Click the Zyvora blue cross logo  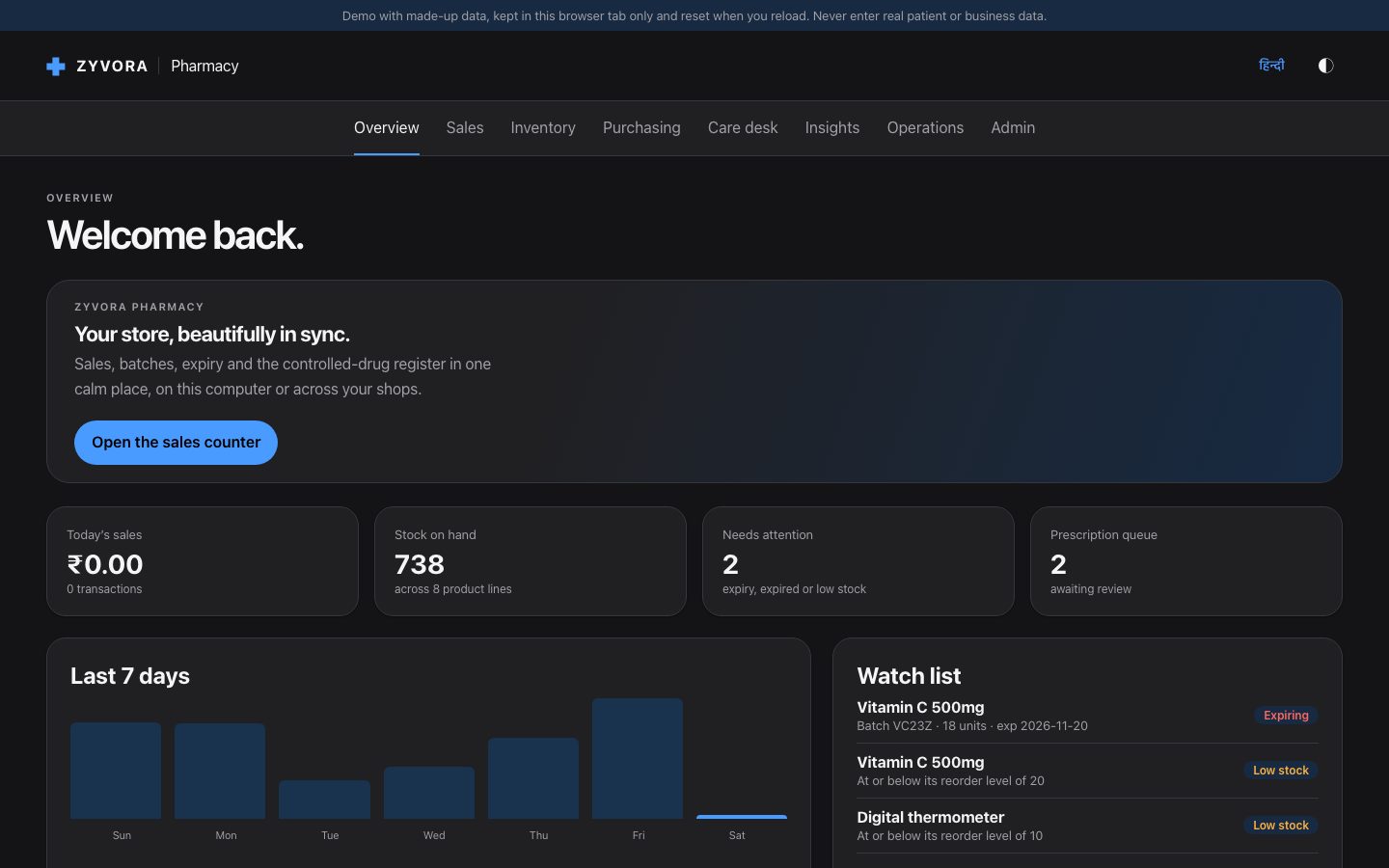tap(56, 66)
